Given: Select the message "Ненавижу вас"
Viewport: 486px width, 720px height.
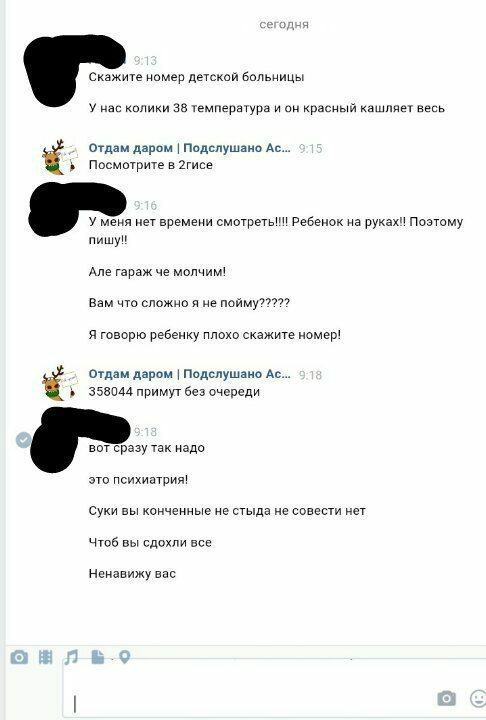Looking at the screenshot, I should coord(132,574).
